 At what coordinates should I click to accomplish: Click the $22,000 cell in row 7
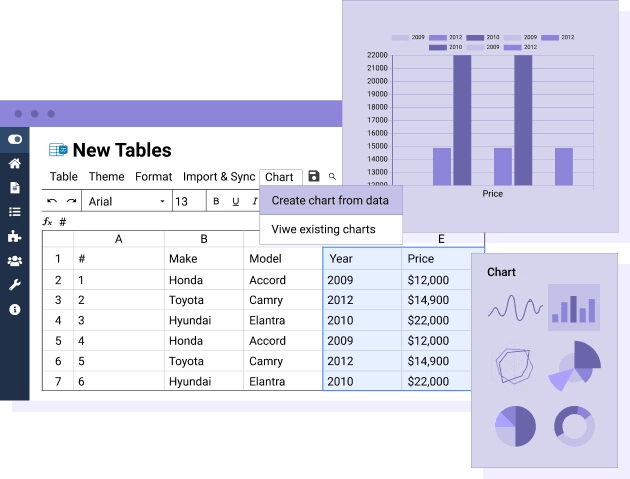437,381
